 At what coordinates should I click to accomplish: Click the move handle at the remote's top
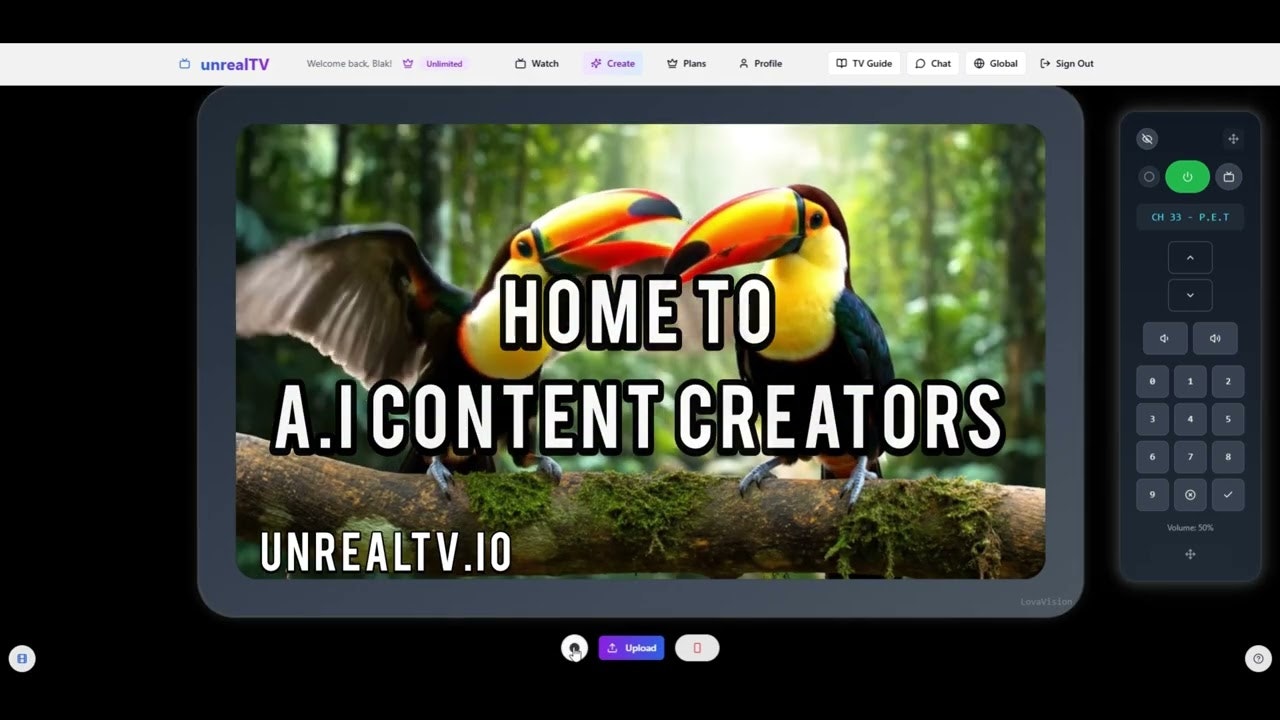pyautogui.click(x=1233, y=139)
